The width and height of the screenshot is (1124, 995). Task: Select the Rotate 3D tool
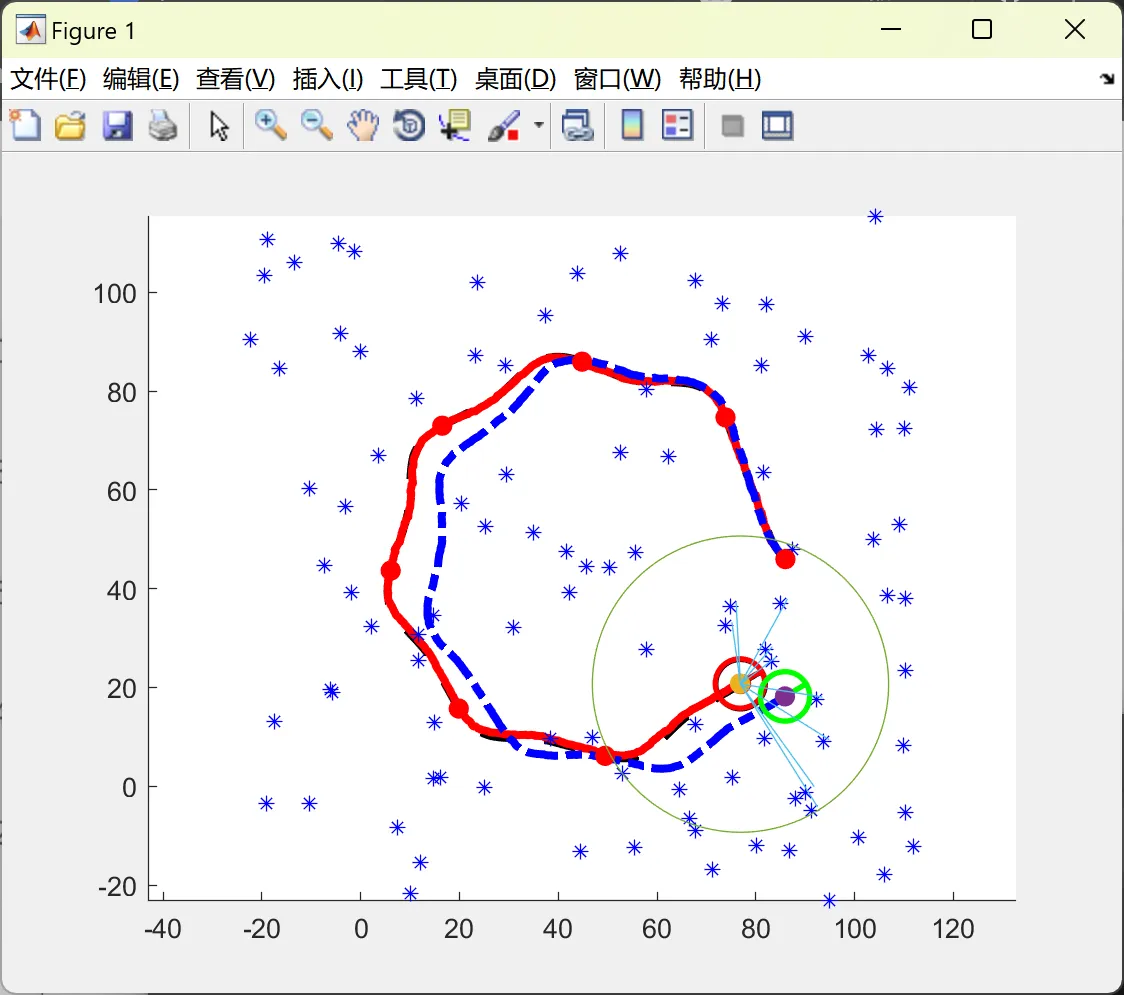[409, 125]
